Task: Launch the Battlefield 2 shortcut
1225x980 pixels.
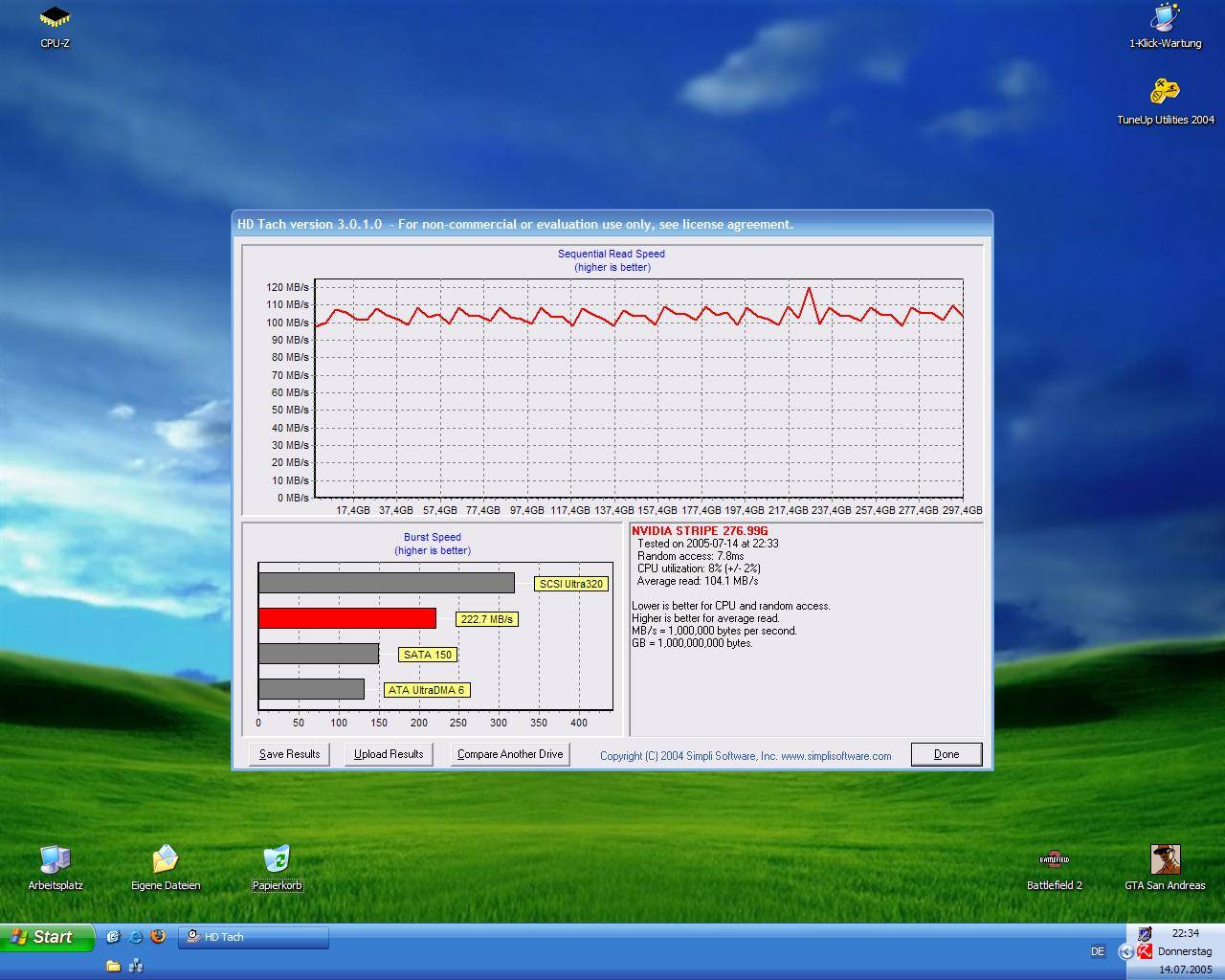Action: click(1054, 867)
